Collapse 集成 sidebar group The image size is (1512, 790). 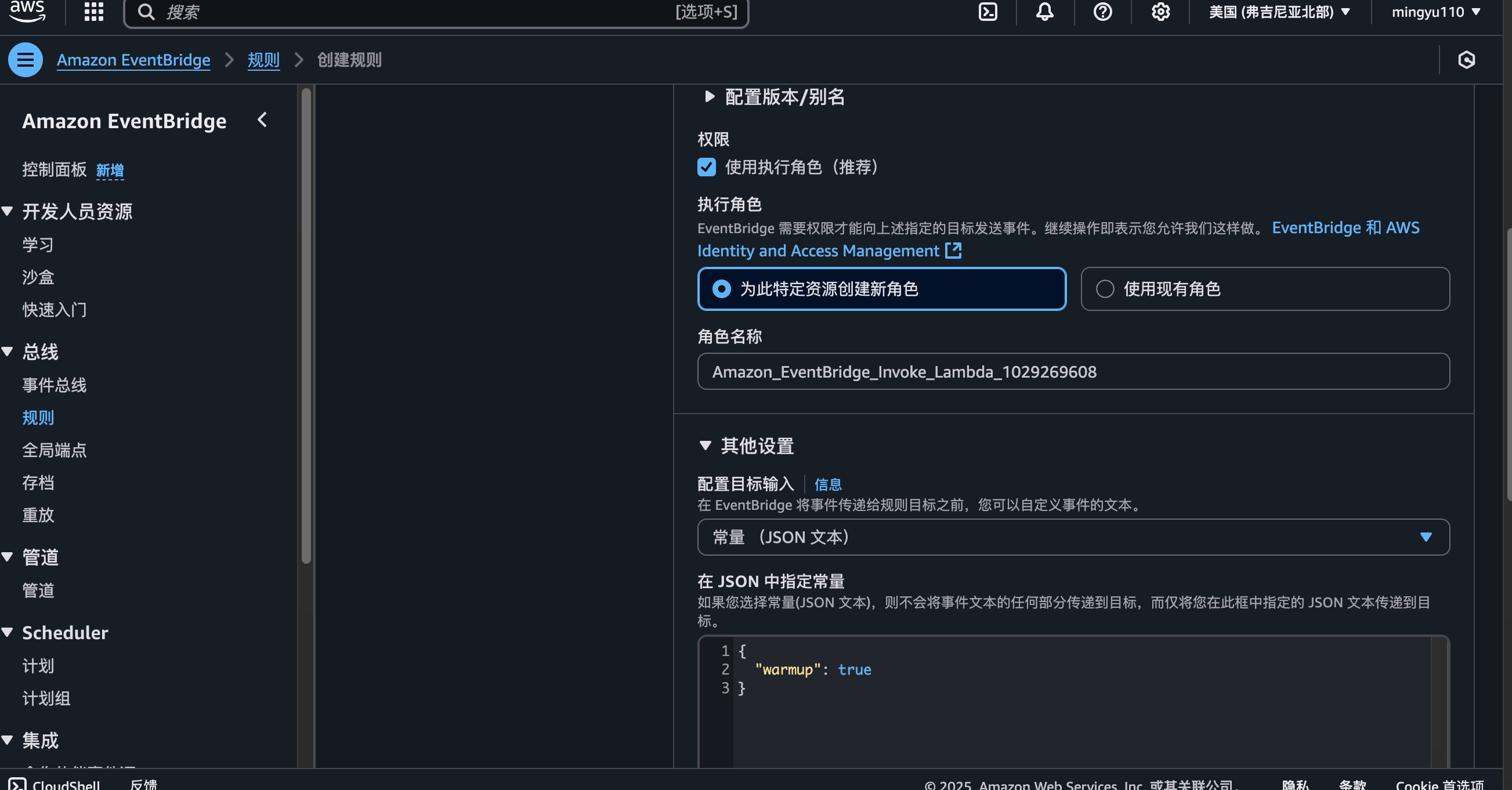[8, 740]
